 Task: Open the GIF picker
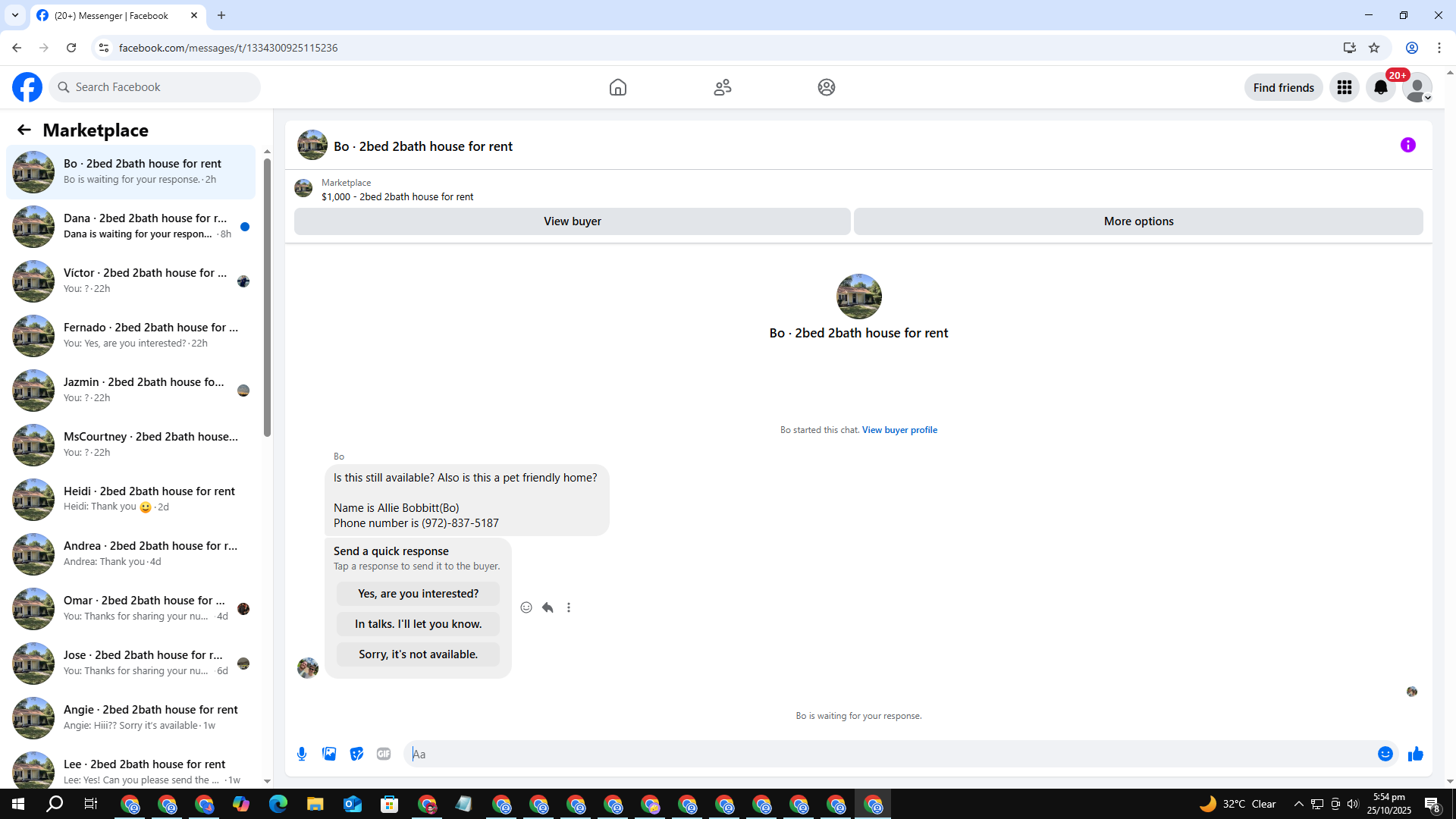click(384, 754)
